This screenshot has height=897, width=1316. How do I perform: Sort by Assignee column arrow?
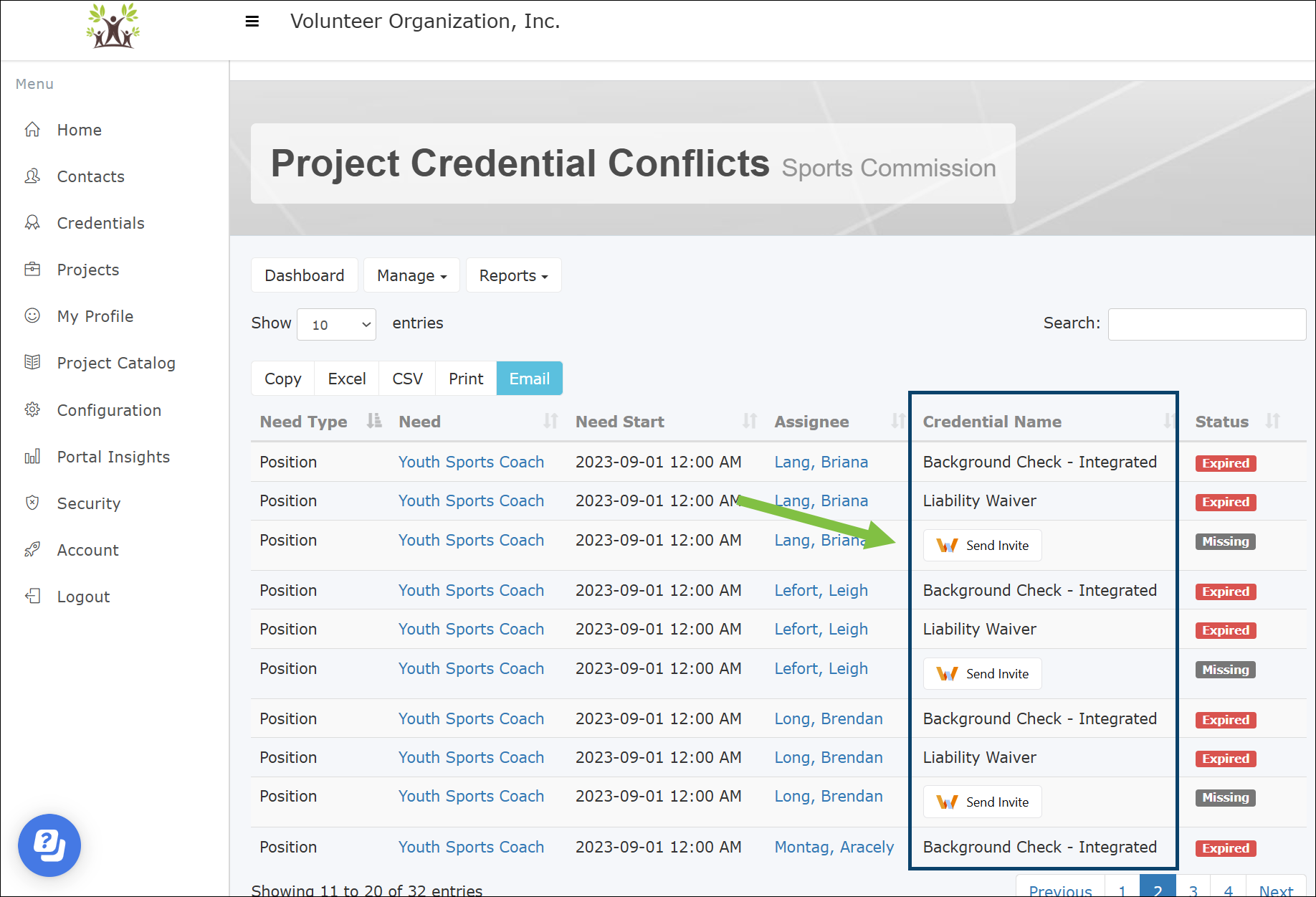click(x=897, y=421)
